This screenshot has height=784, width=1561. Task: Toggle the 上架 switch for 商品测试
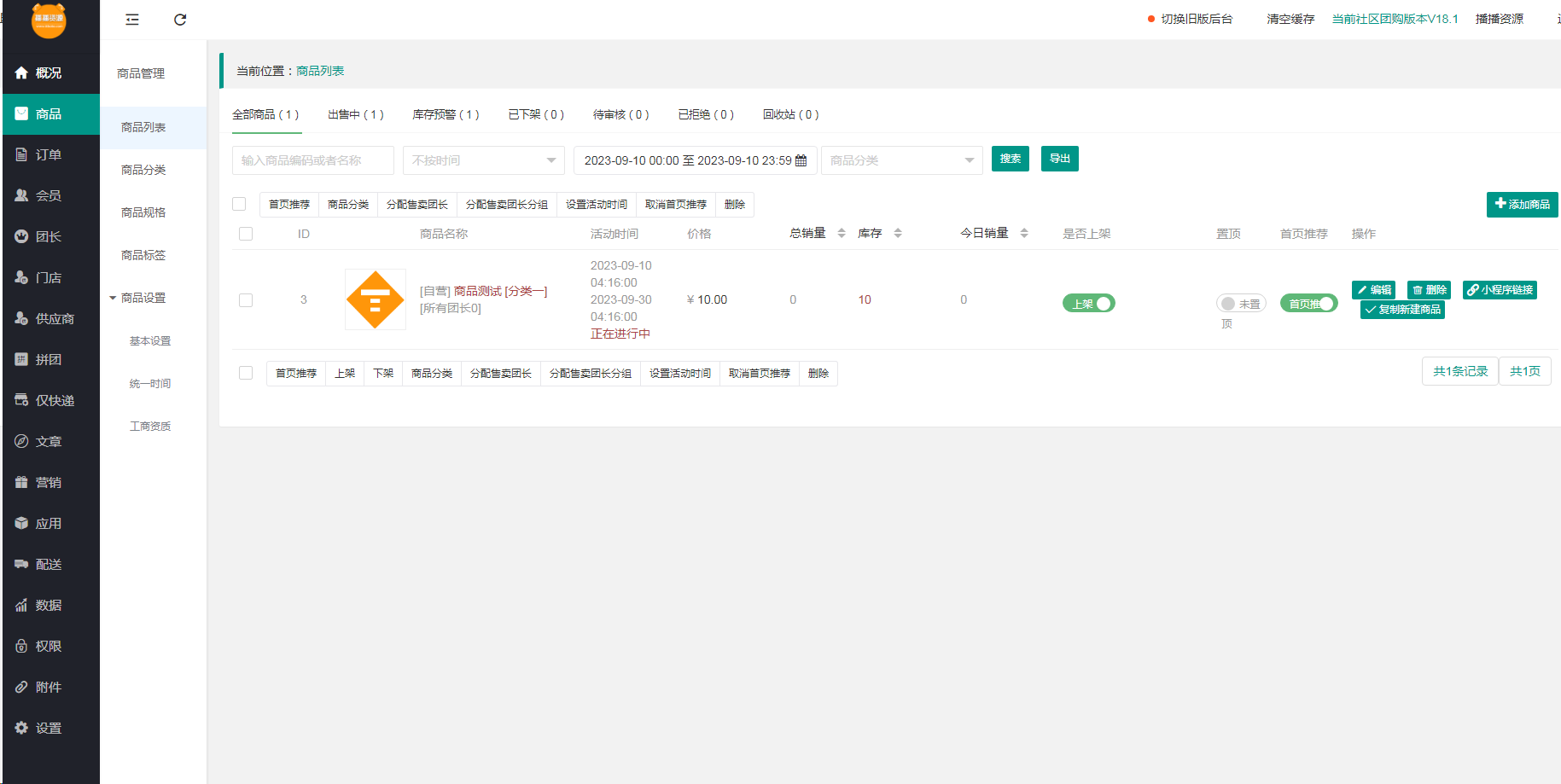tap(1088, 304)
